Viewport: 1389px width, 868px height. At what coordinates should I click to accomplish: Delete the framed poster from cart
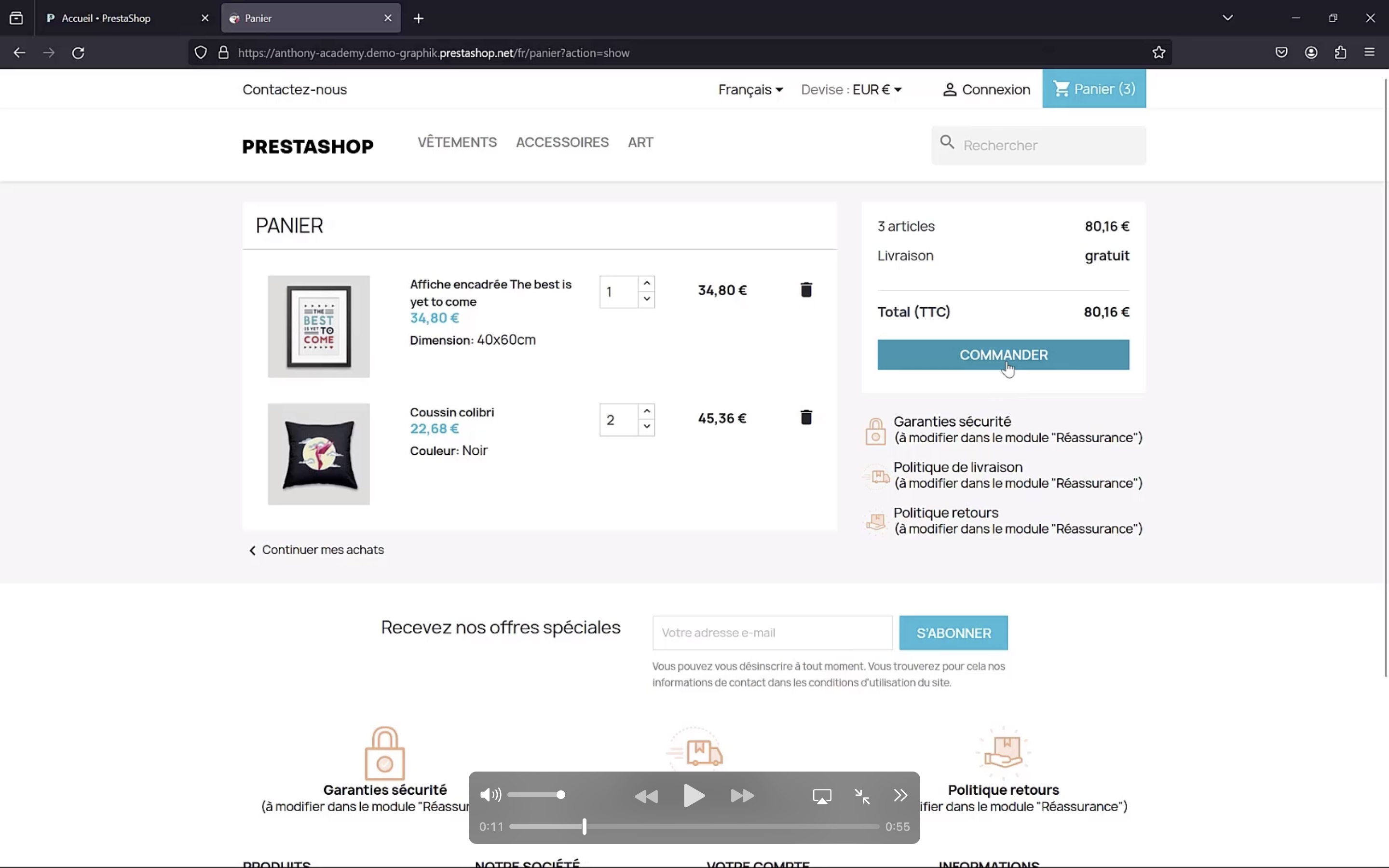806,290
